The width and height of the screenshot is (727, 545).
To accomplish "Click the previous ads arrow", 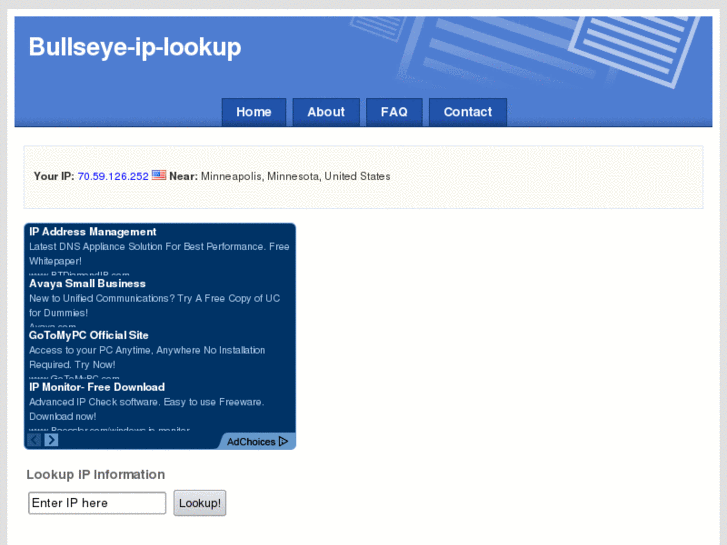I will [34, 440].
